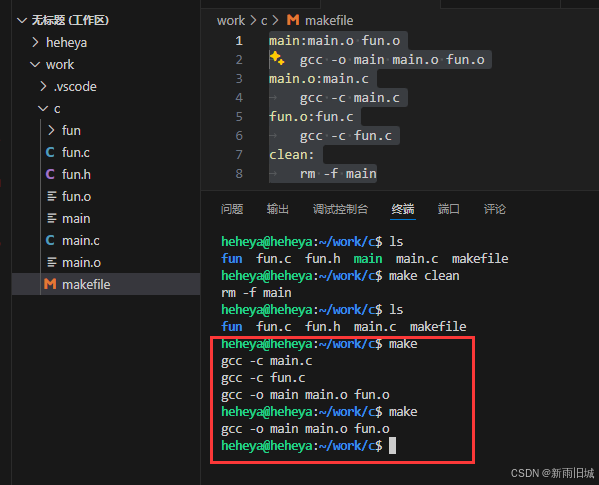Click code text 'fun.o:fun.c'
599x485 pixels.
tap(311, 116)
